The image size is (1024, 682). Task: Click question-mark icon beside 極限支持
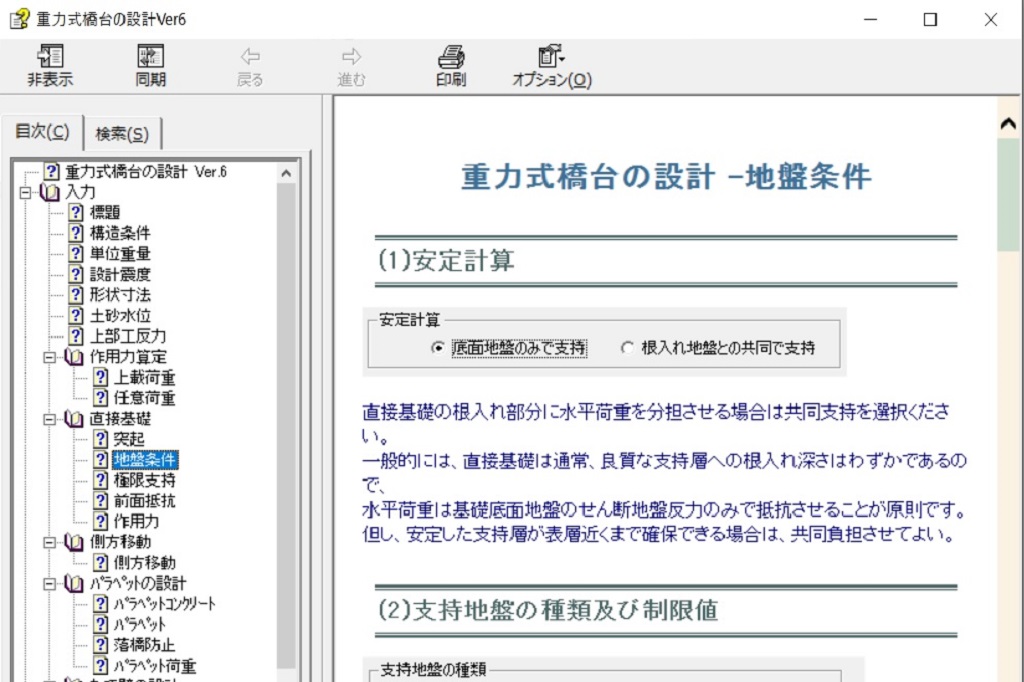coord(101,481)
